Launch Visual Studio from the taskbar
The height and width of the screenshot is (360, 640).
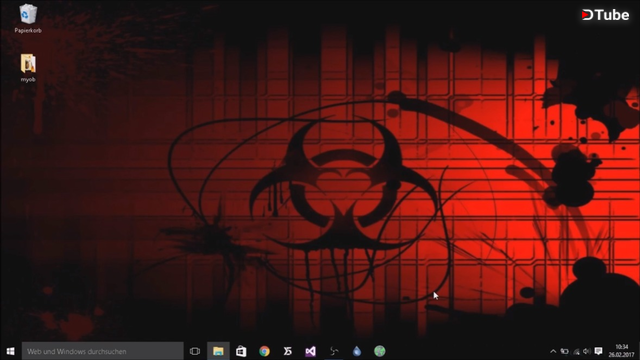coord(311,351)
